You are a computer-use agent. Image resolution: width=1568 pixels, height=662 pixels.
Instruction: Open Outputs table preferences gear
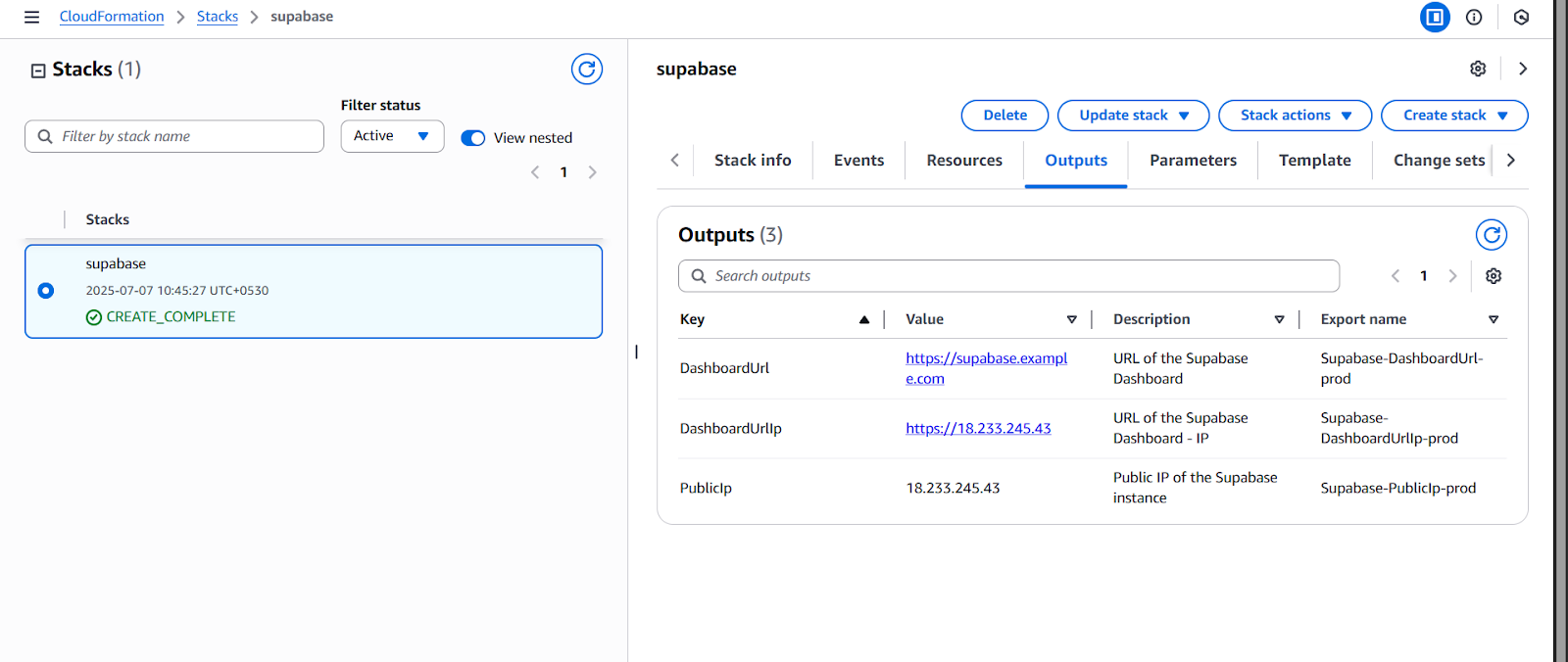(1494, 276)
